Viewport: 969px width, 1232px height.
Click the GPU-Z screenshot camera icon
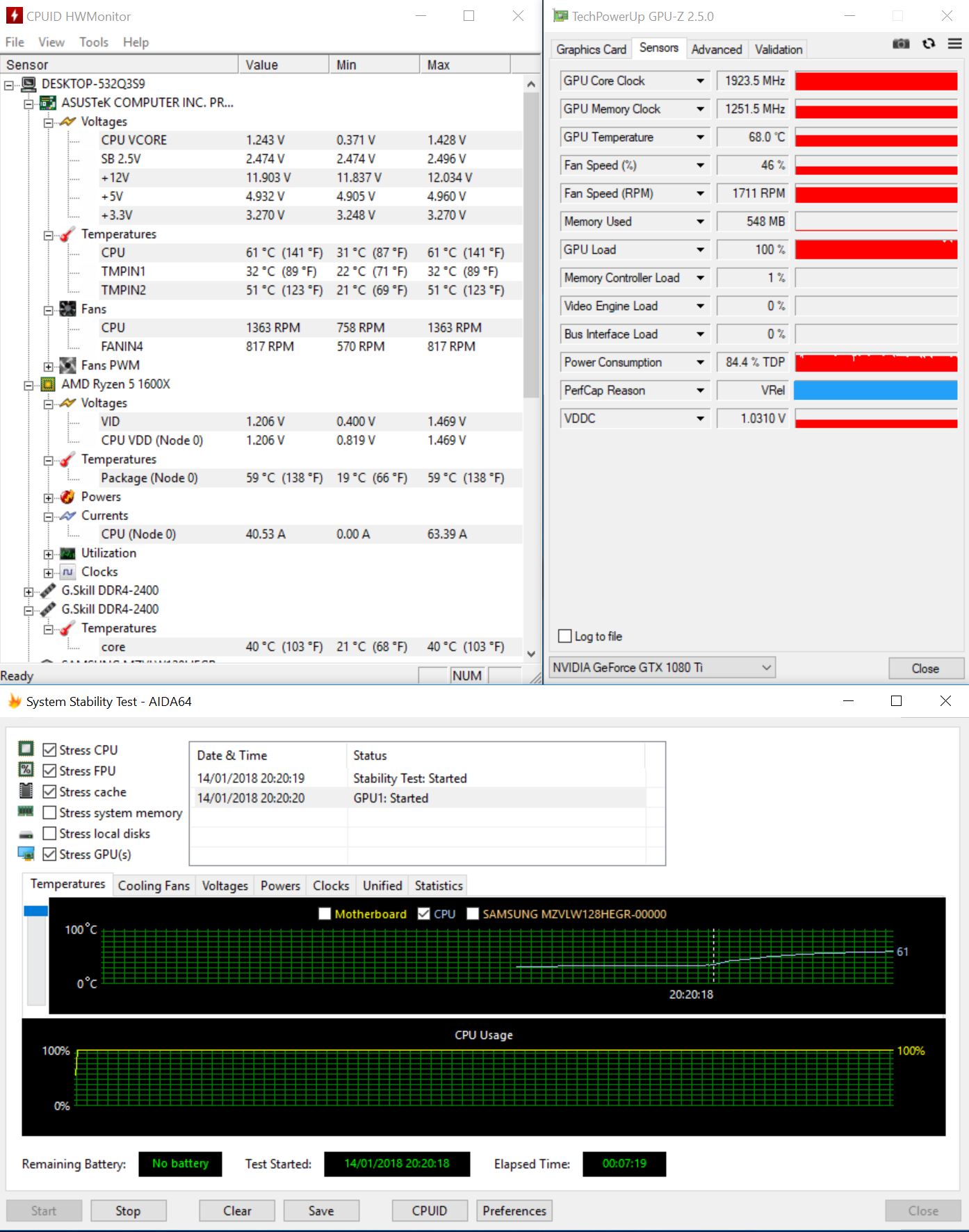[901, 44]
